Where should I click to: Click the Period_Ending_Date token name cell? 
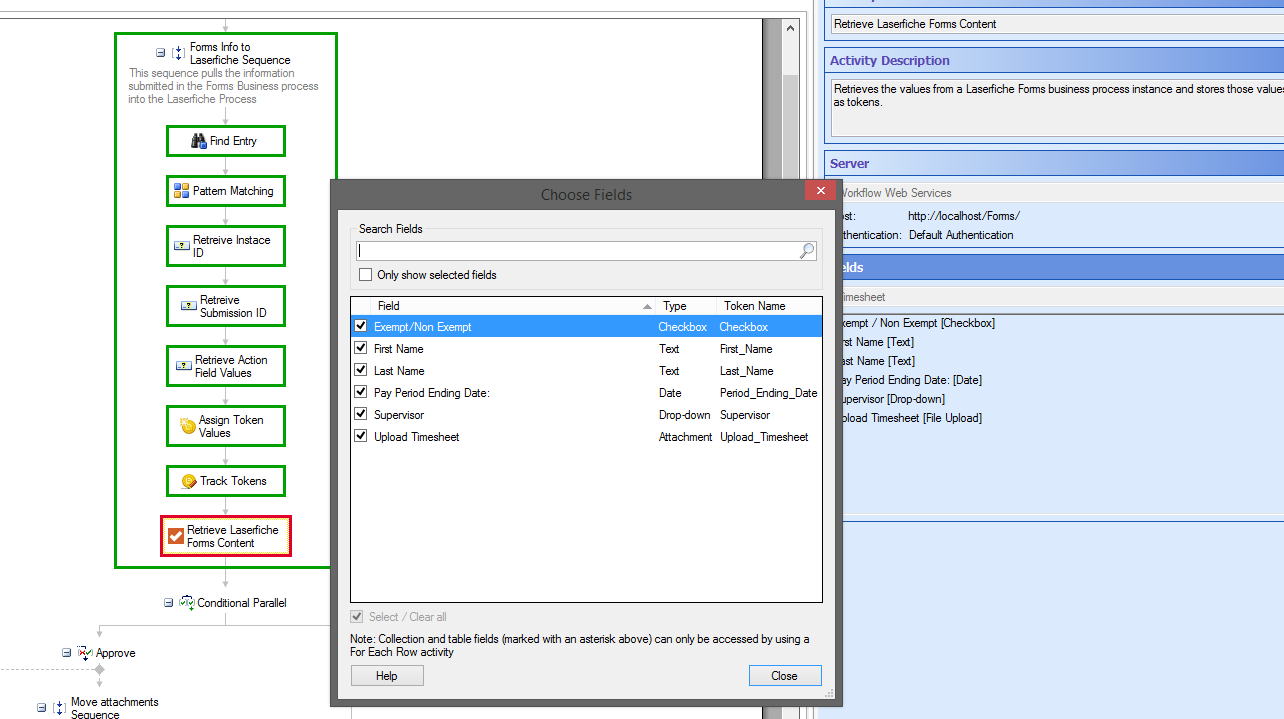[769, 393]
